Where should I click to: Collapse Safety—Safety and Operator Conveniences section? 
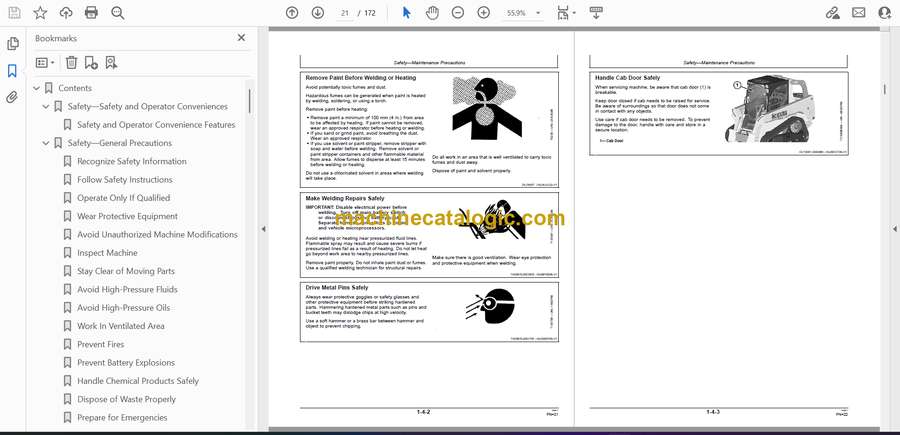pos(46,107)
